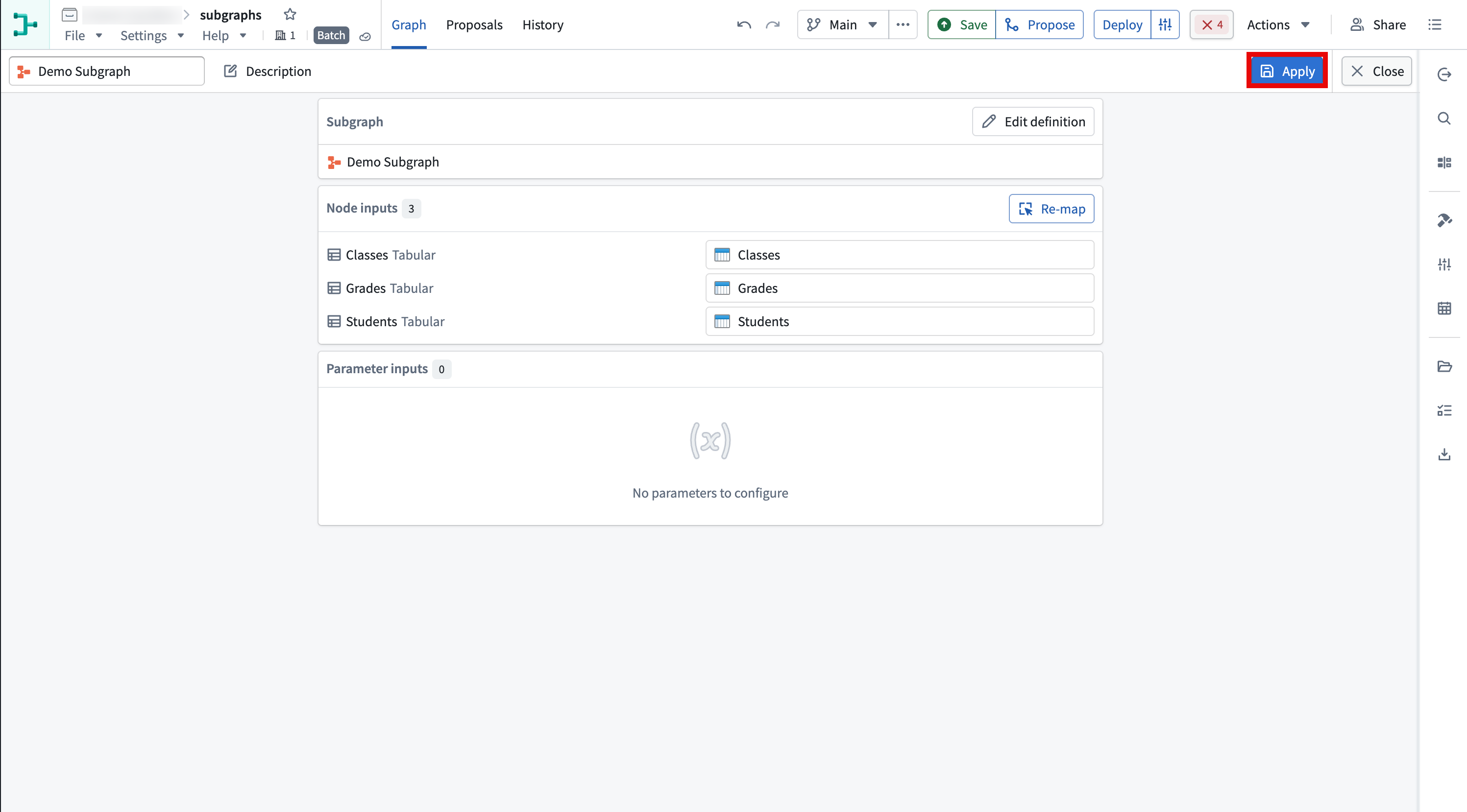Screen dimensions: 1467x812
Task: Click the file icon before the breadcrumb
Action: [70, 15]
